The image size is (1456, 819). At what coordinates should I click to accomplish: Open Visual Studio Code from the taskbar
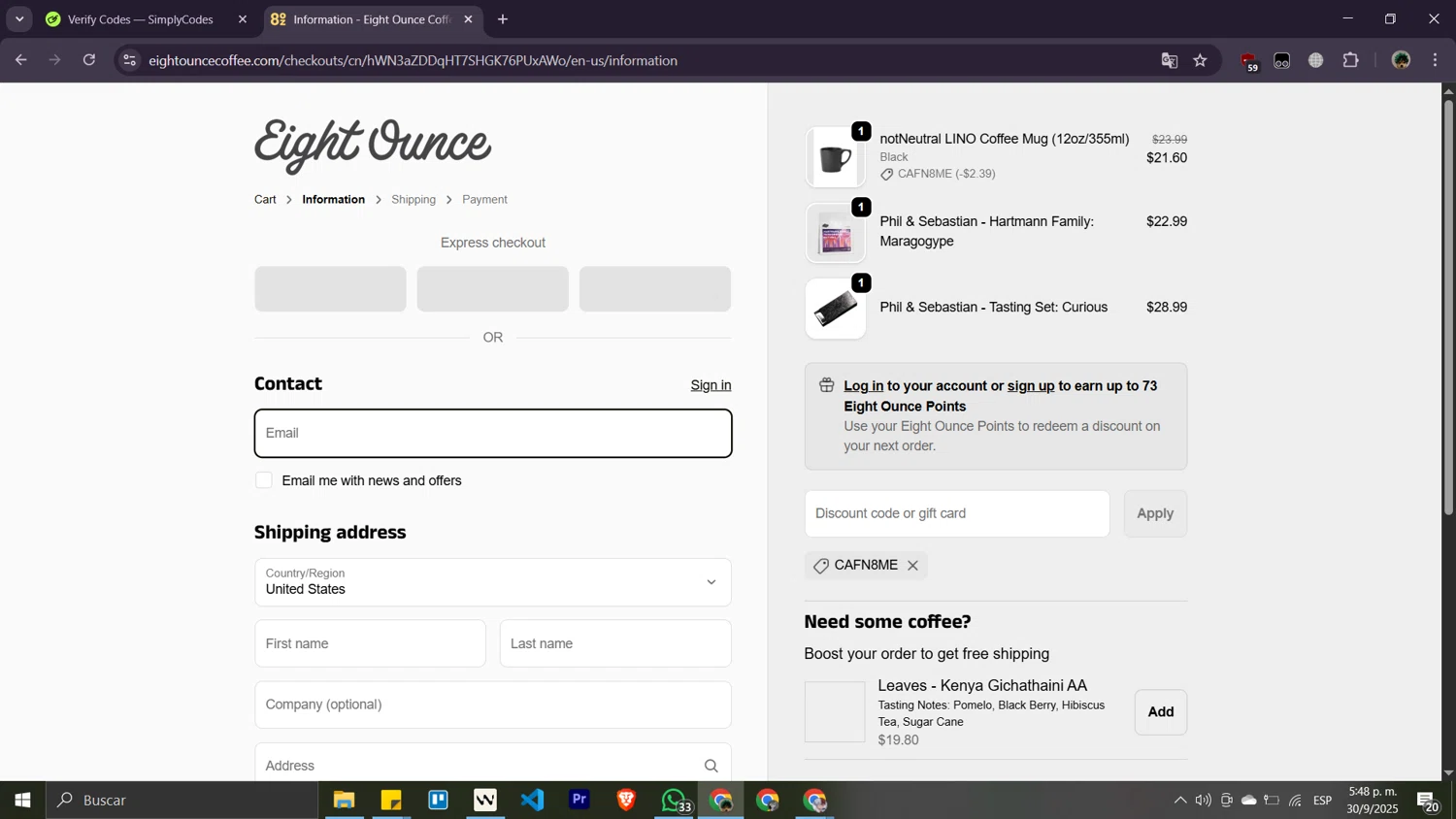(532, 800)
